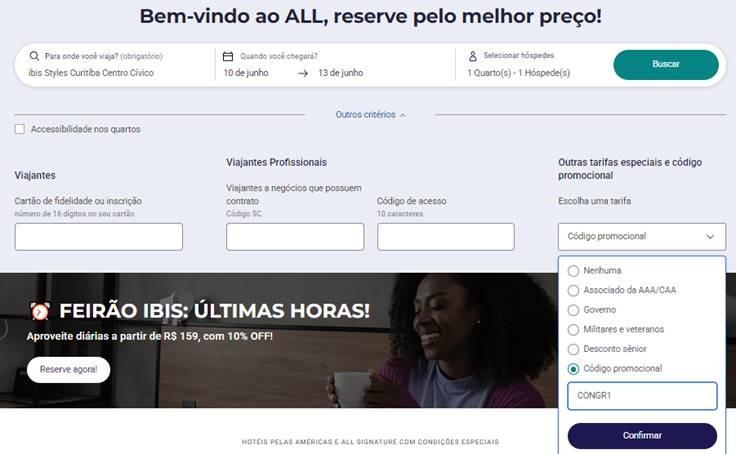Screen dimensions: 736x454
Task: Click the Cartão de fidelidade input field
Action: pos(99,237)
